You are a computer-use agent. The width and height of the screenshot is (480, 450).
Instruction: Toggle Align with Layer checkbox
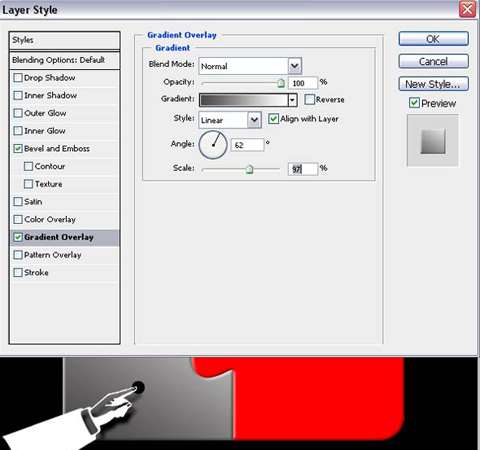pos(273,119)
